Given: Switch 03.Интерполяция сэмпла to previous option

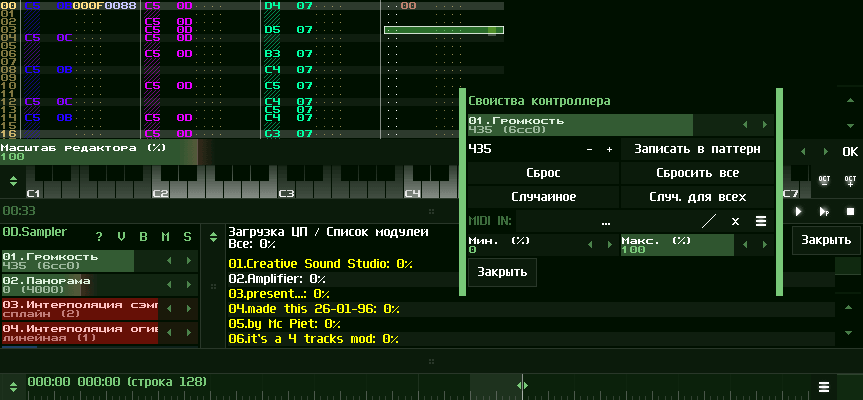Looking at the screenshot, I should [x=169, y=309].
